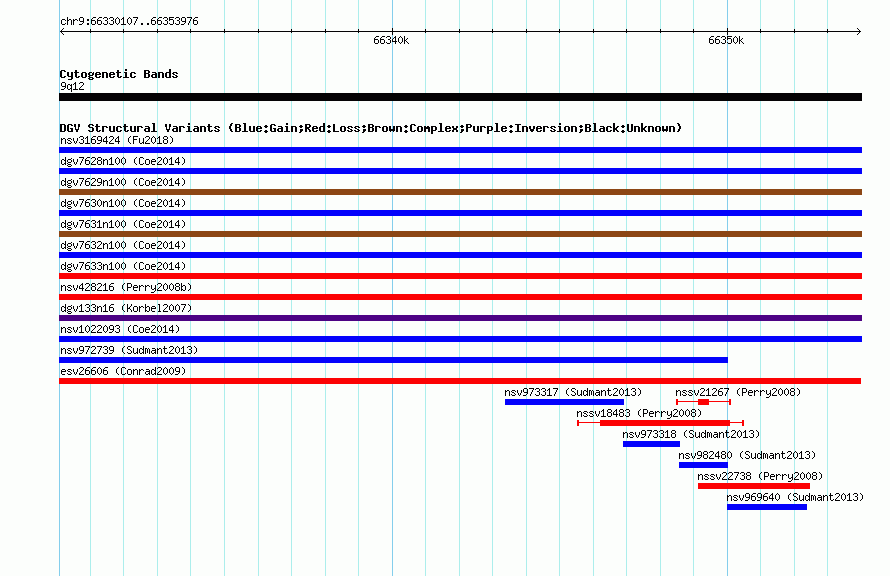Click the chr9:66330107..66353976 coordinate label

point(129,21)
